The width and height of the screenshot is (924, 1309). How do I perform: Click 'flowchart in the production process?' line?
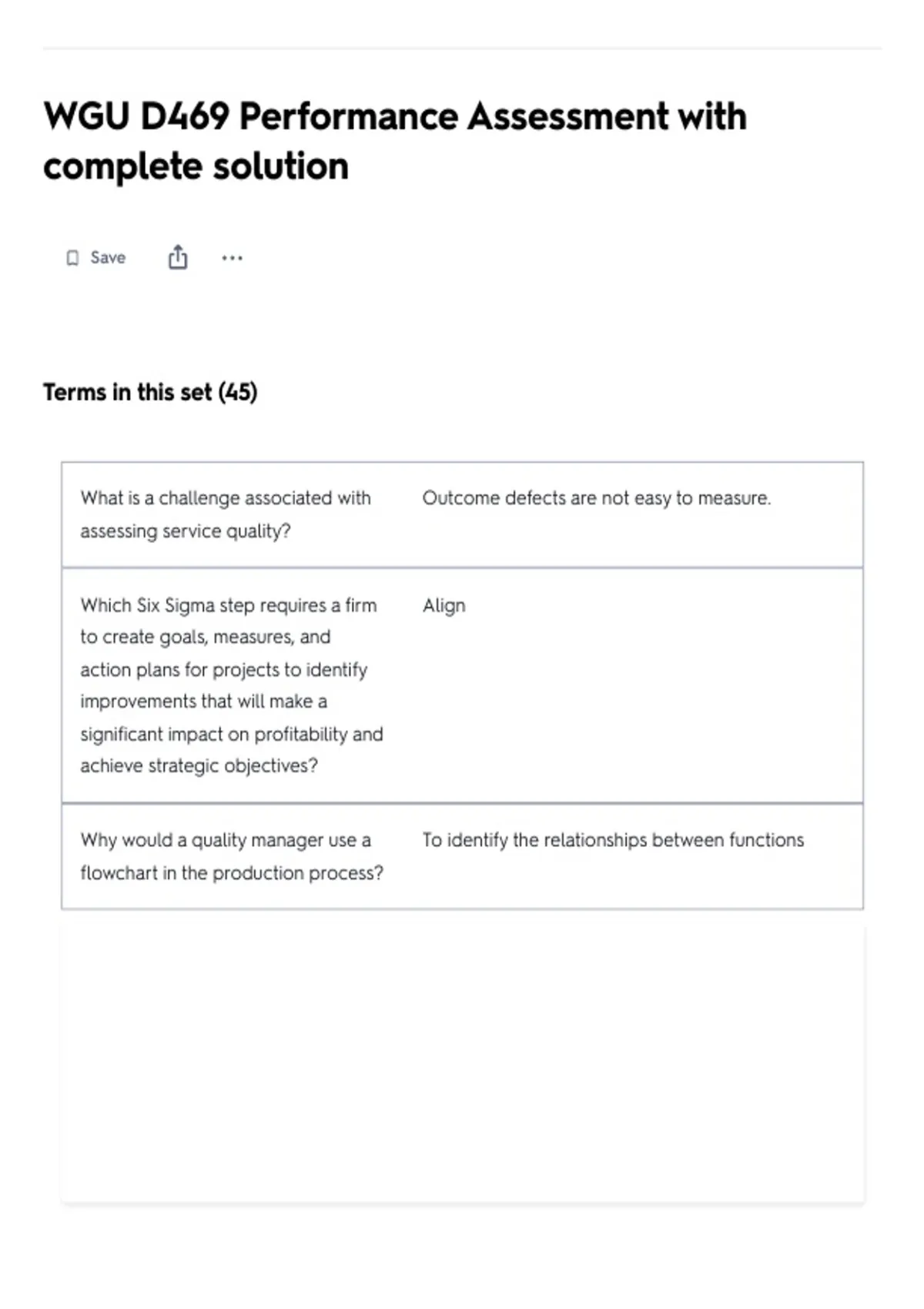[x=232, y=873]
